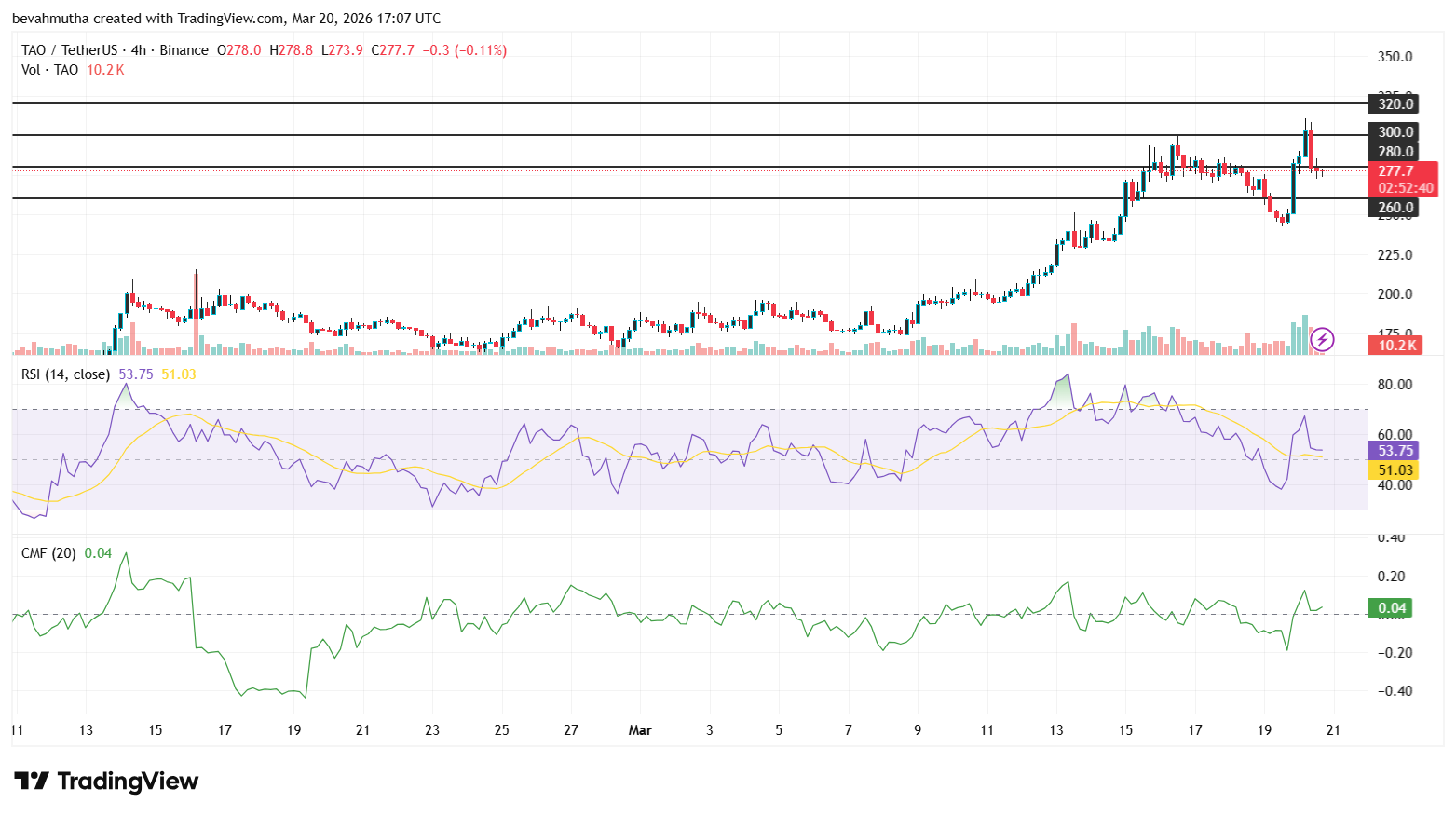Select the RSI (14, close) indicator label

tap(64, 373)
